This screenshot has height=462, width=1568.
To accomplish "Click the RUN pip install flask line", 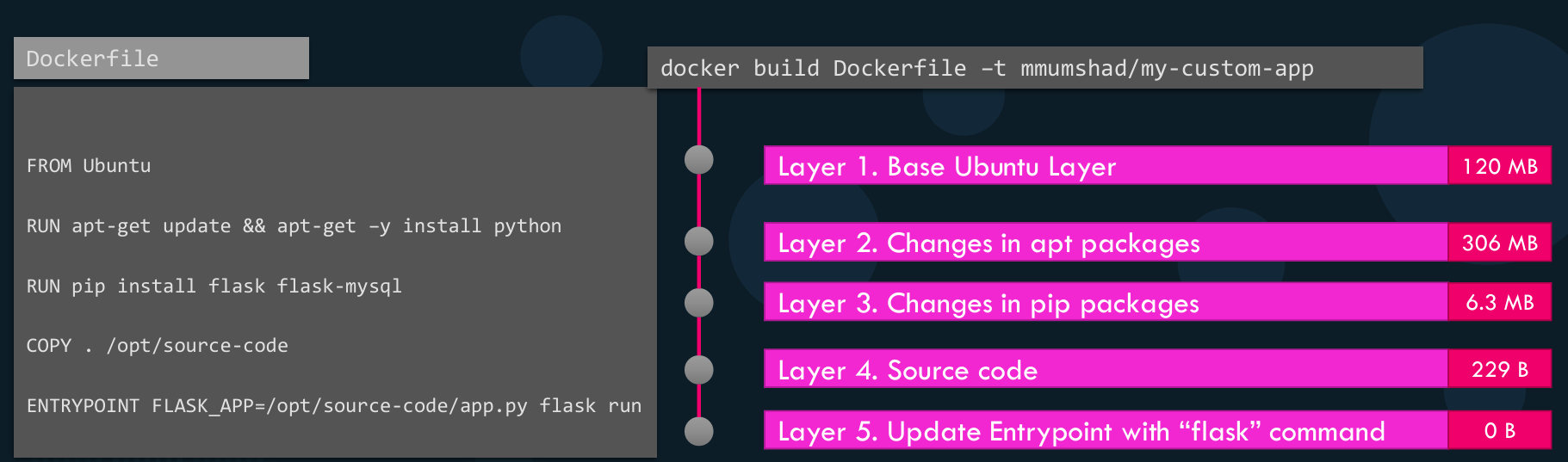I will coord(214,286).
